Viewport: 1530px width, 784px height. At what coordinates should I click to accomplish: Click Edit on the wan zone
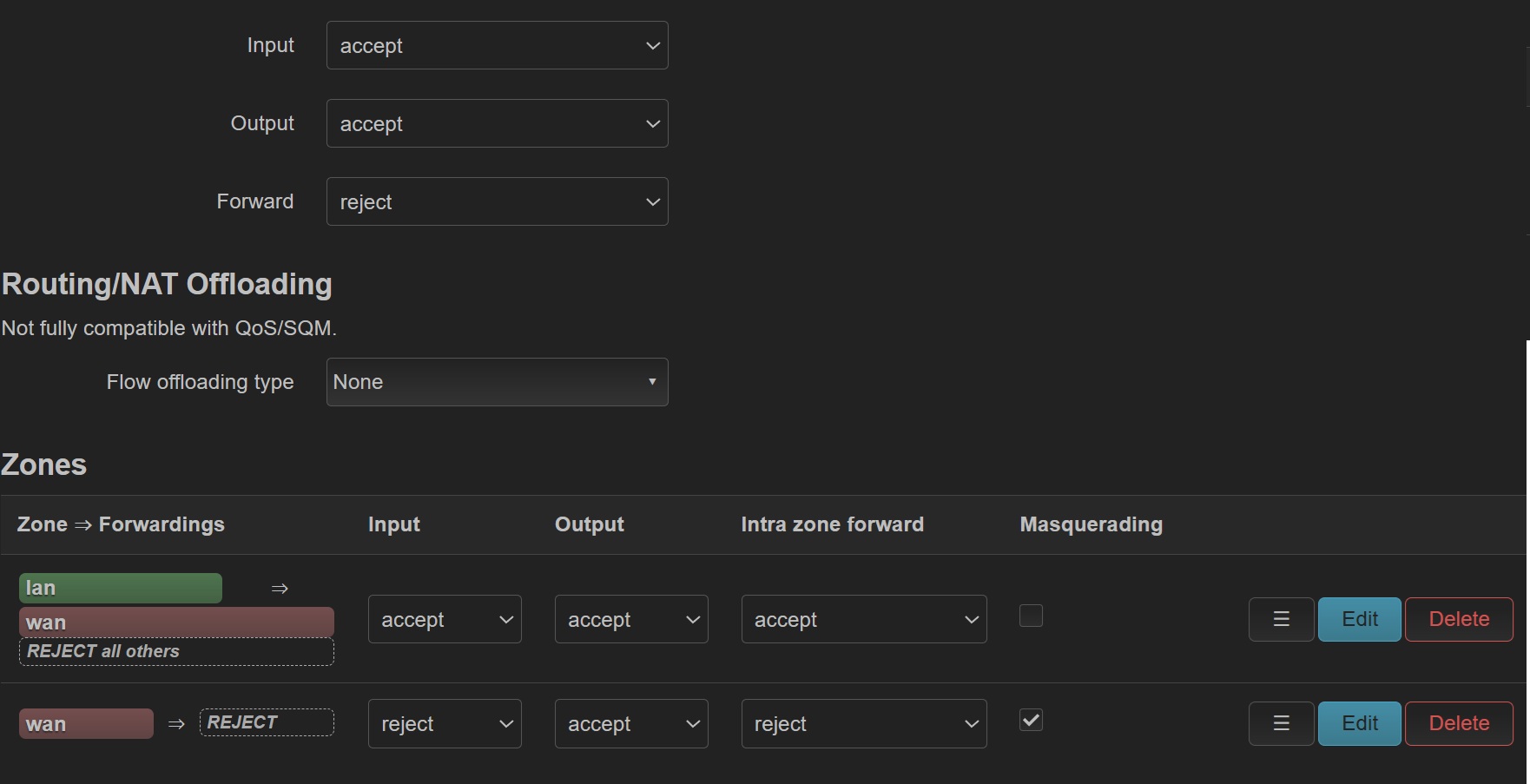[x=1358, y=723]
